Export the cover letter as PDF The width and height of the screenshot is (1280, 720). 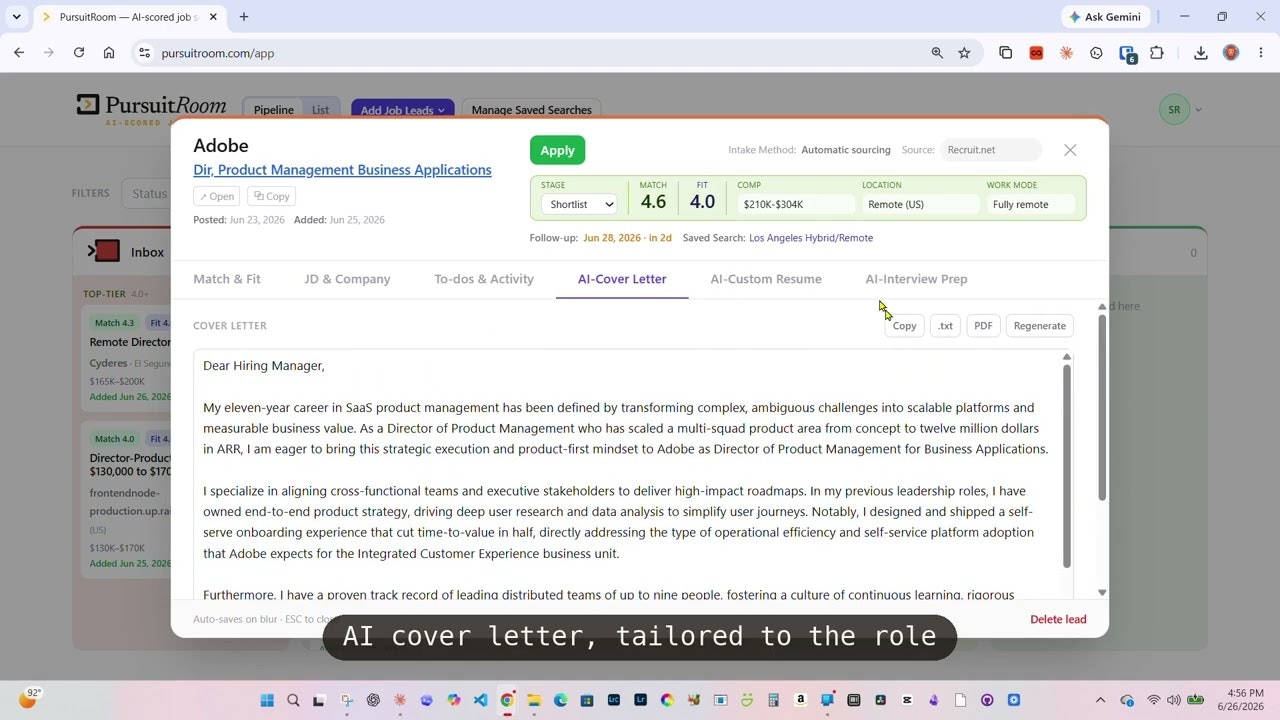[x=983, y=326]
